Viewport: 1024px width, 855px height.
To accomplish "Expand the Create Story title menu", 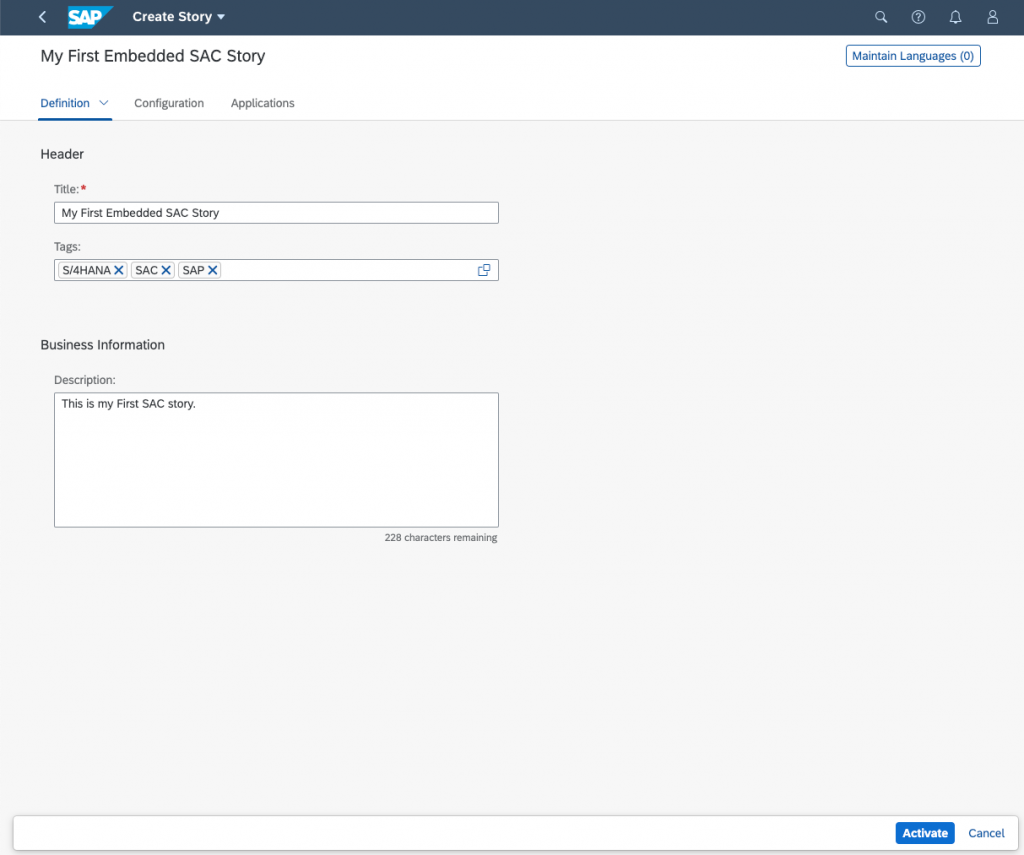I will coord(221,17).
